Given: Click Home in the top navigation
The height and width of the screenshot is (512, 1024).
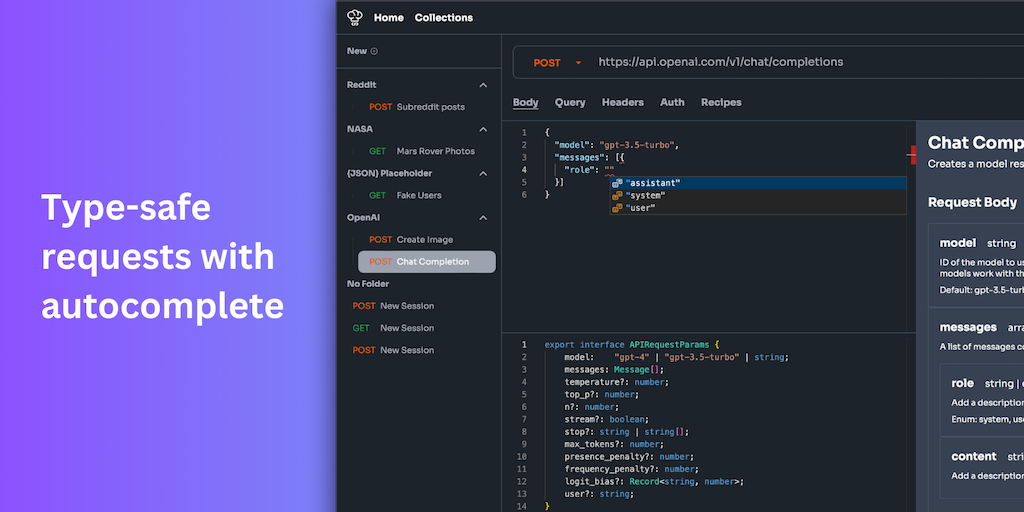Looking at the screenshot, I should 388,17.
